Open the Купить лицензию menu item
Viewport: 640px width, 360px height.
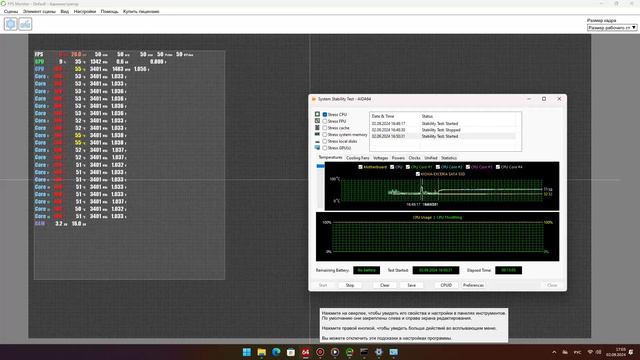click(141, 11)
